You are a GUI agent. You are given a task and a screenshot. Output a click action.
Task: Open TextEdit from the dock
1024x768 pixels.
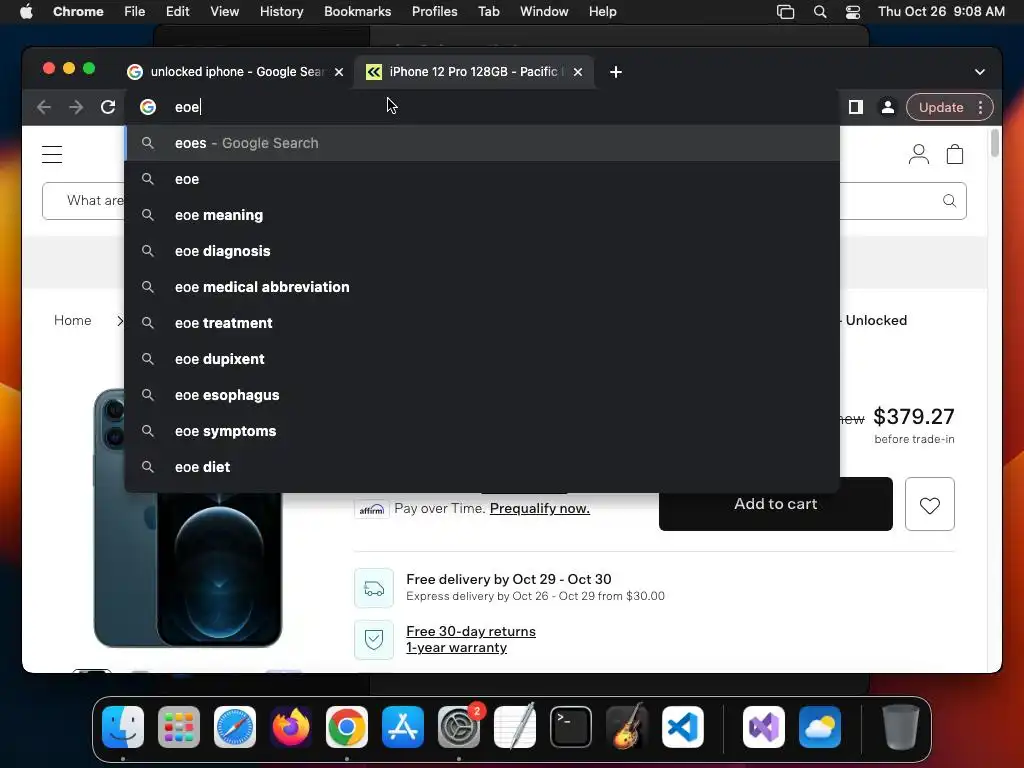515,727
